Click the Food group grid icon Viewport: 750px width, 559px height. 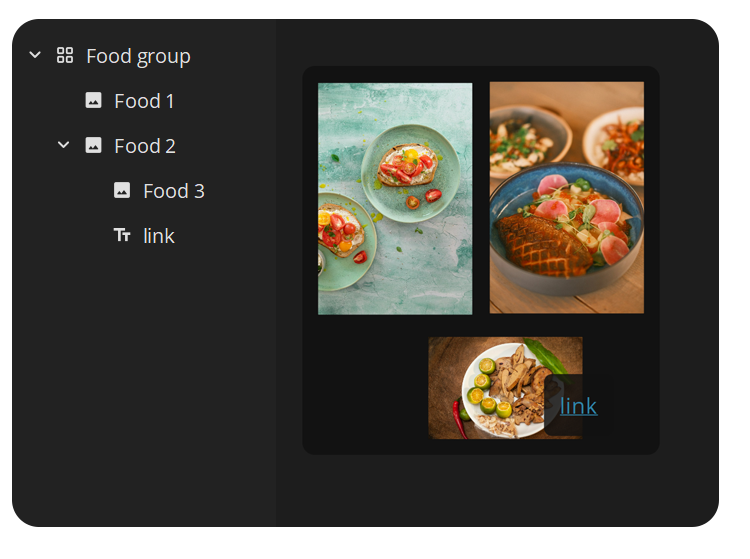[x=65, y=55]
